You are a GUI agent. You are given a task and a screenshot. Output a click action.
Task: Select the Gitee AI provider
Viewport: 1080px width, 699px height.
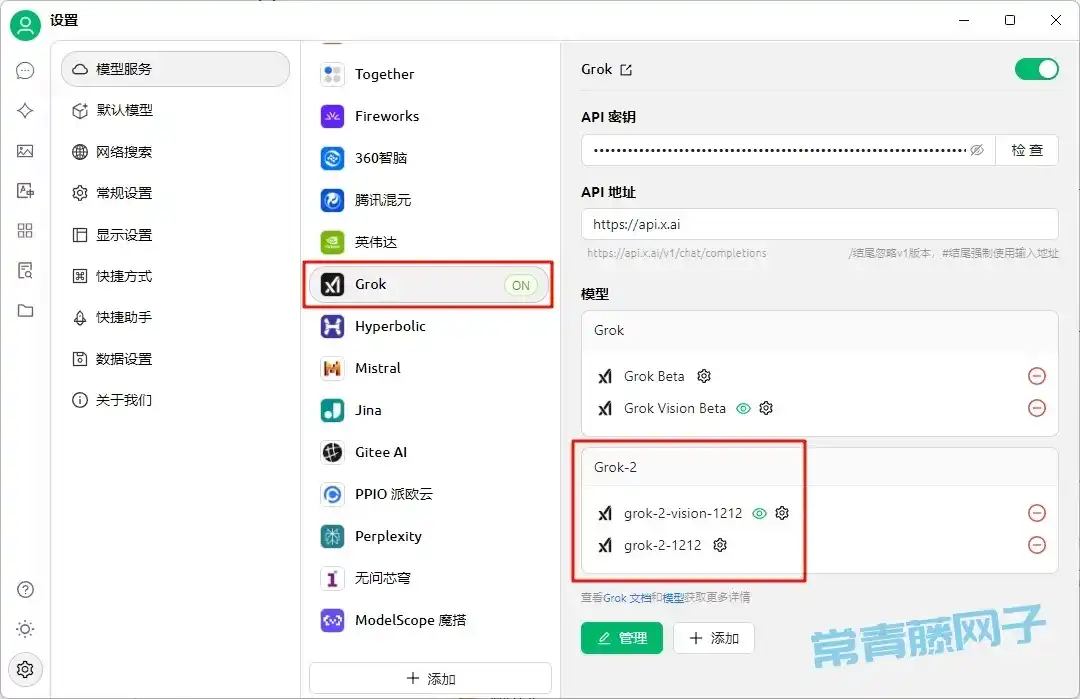tap(430, 452)
